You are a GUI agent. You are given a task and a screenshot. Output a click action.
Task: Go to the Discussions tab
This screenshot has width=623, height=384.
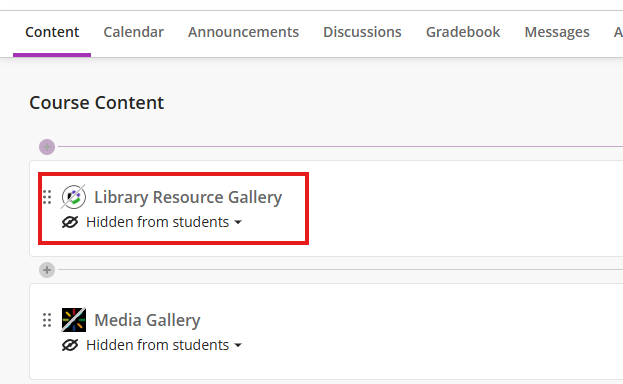(362, 32)
